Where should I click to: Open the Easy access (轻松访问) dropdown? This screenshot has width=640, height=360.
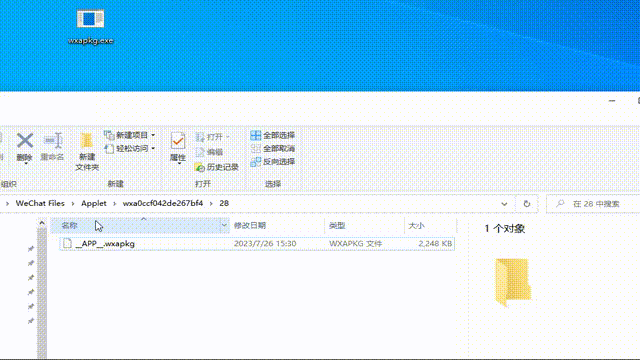129,149
